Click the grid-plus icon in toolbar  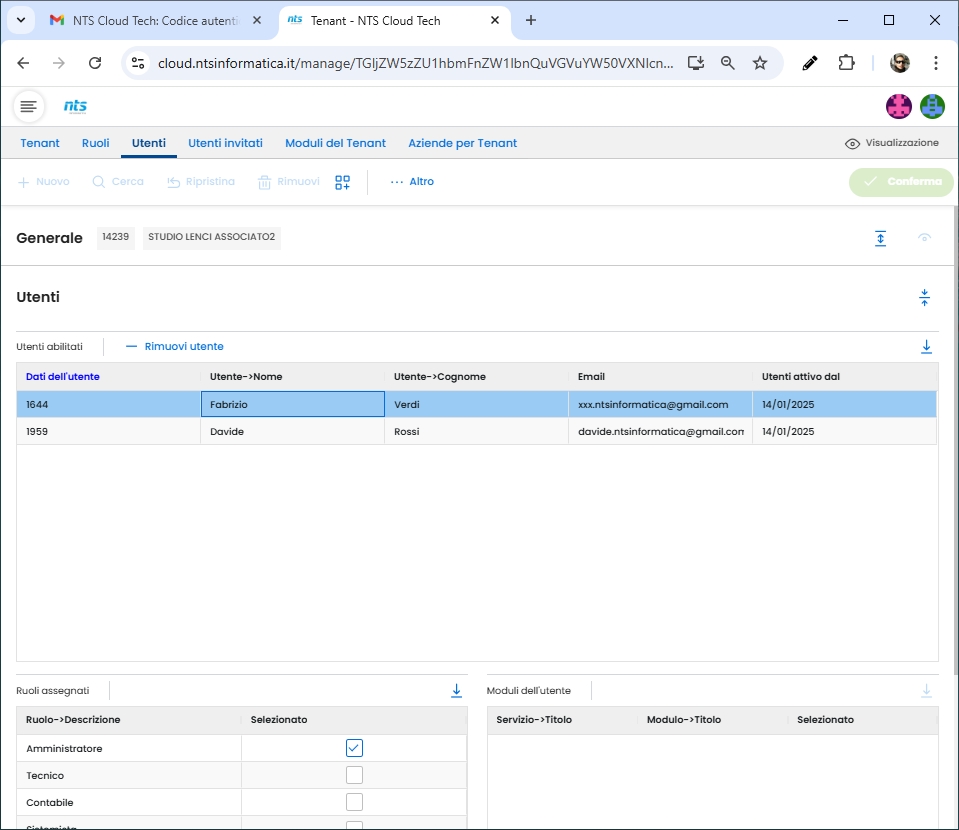pyautogui.click(x=343, y=182)
